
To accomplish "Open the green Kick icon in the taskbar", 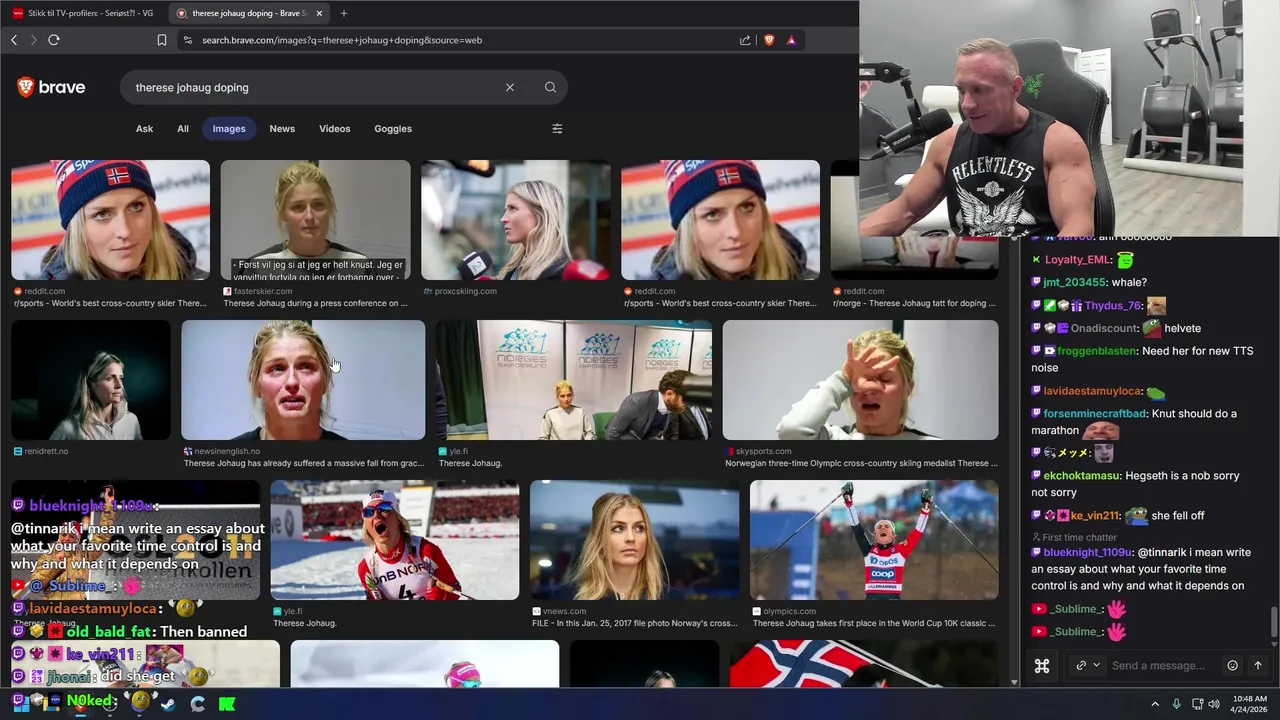I will pos(227,704).
